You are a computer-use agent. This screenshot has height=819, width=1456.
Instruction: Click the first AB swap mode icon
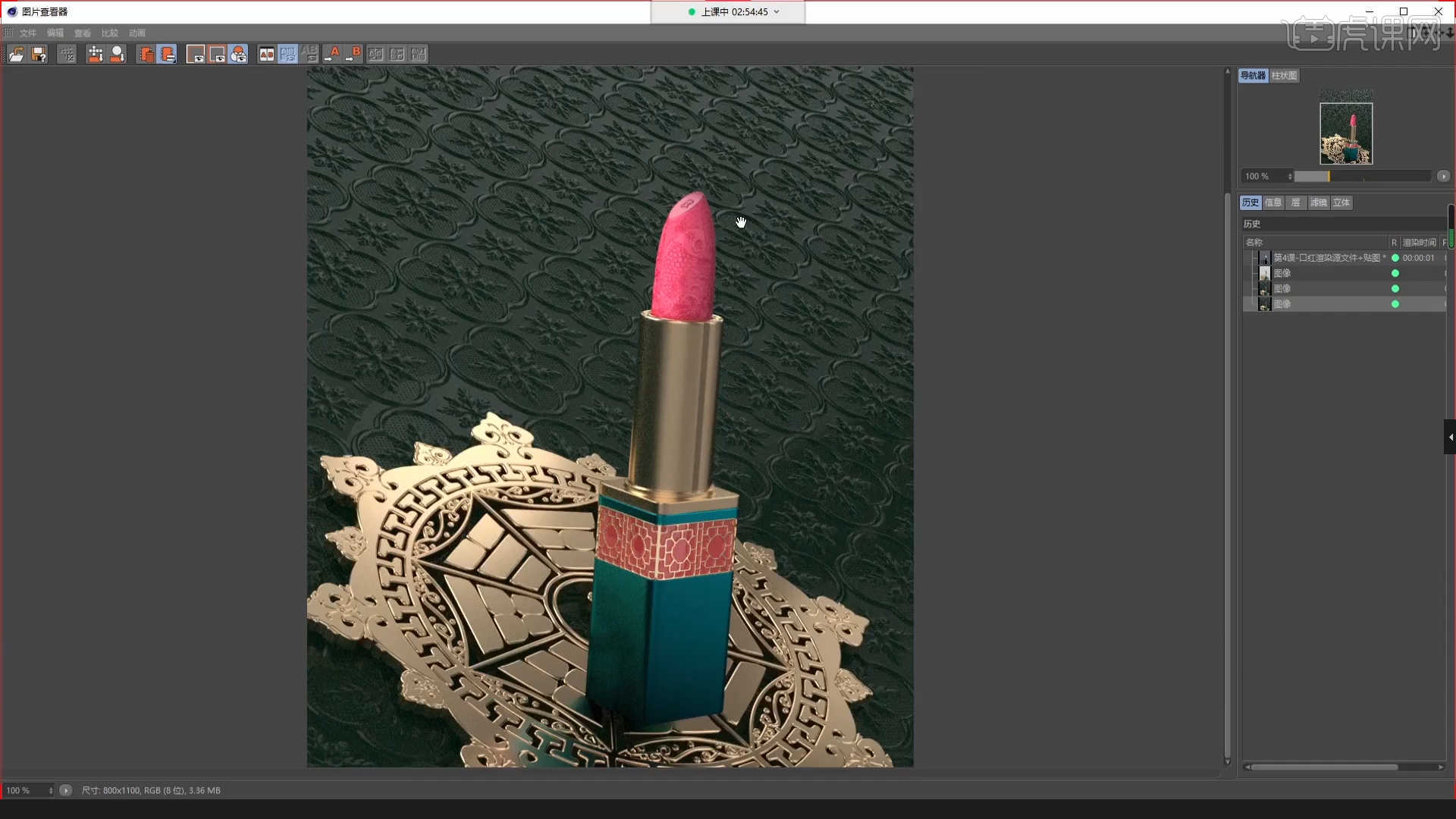coord(376,54)
